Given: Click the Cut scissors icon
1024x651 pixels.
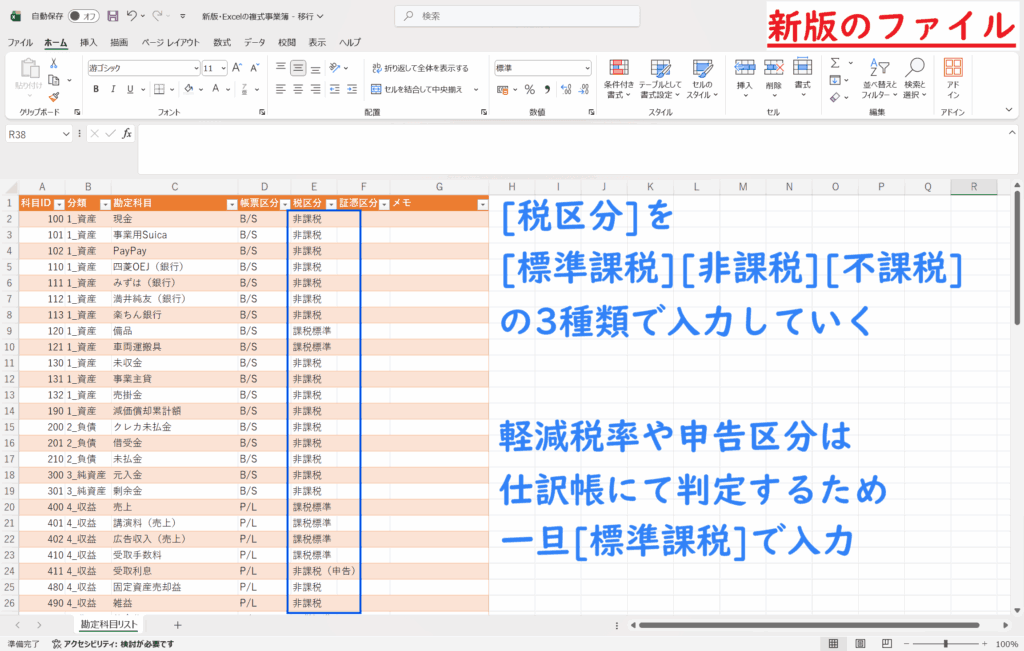Looking at the screenshot, I should [x=54, y=64].
